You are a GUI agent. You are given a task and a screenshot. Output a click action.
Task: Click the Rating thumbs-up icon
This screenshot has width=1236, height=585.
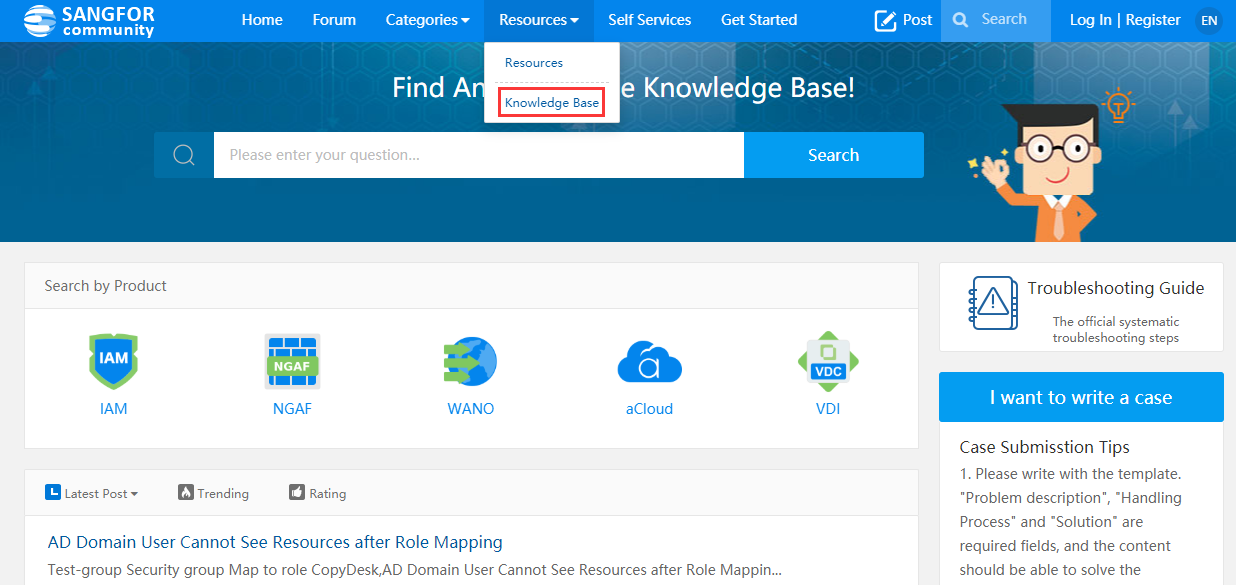tap(296, 492)
